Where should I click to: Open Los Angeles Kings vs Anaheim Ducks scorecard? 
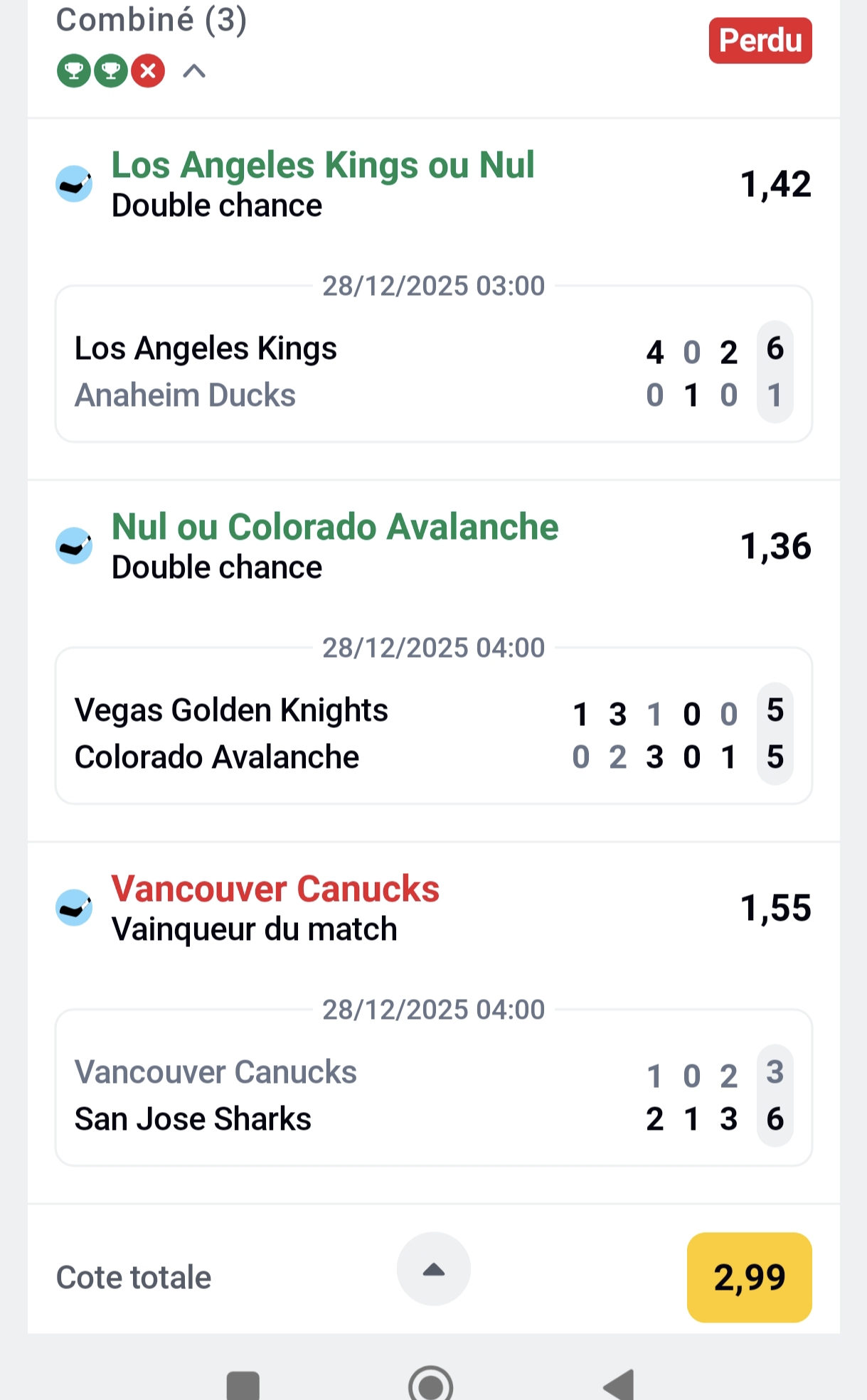[x=433, y=371]
